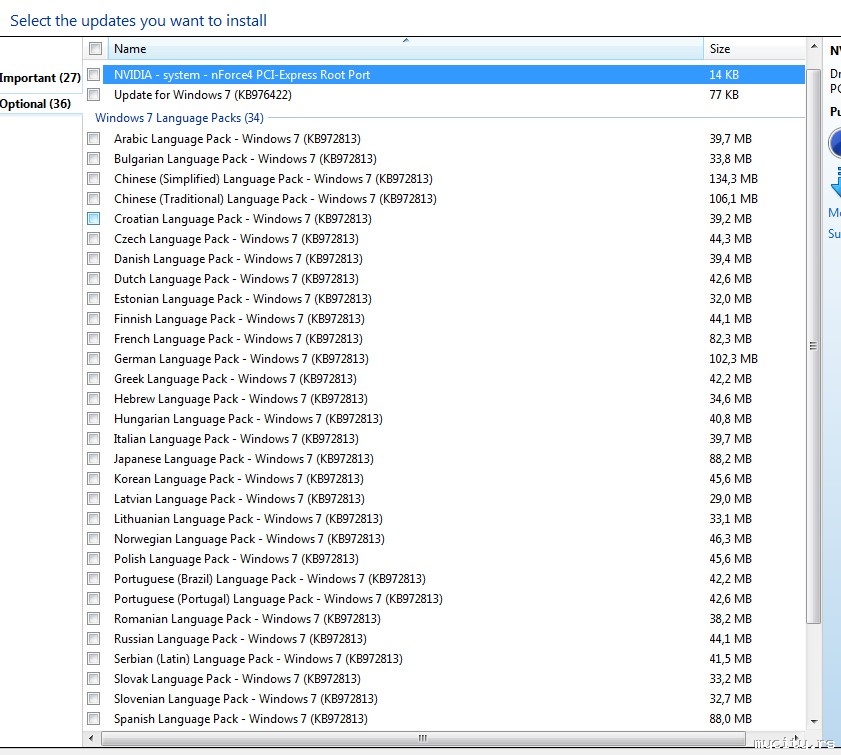
Task: Tick Slovenian Language Pack checkbox
Action: pos(94,699)
